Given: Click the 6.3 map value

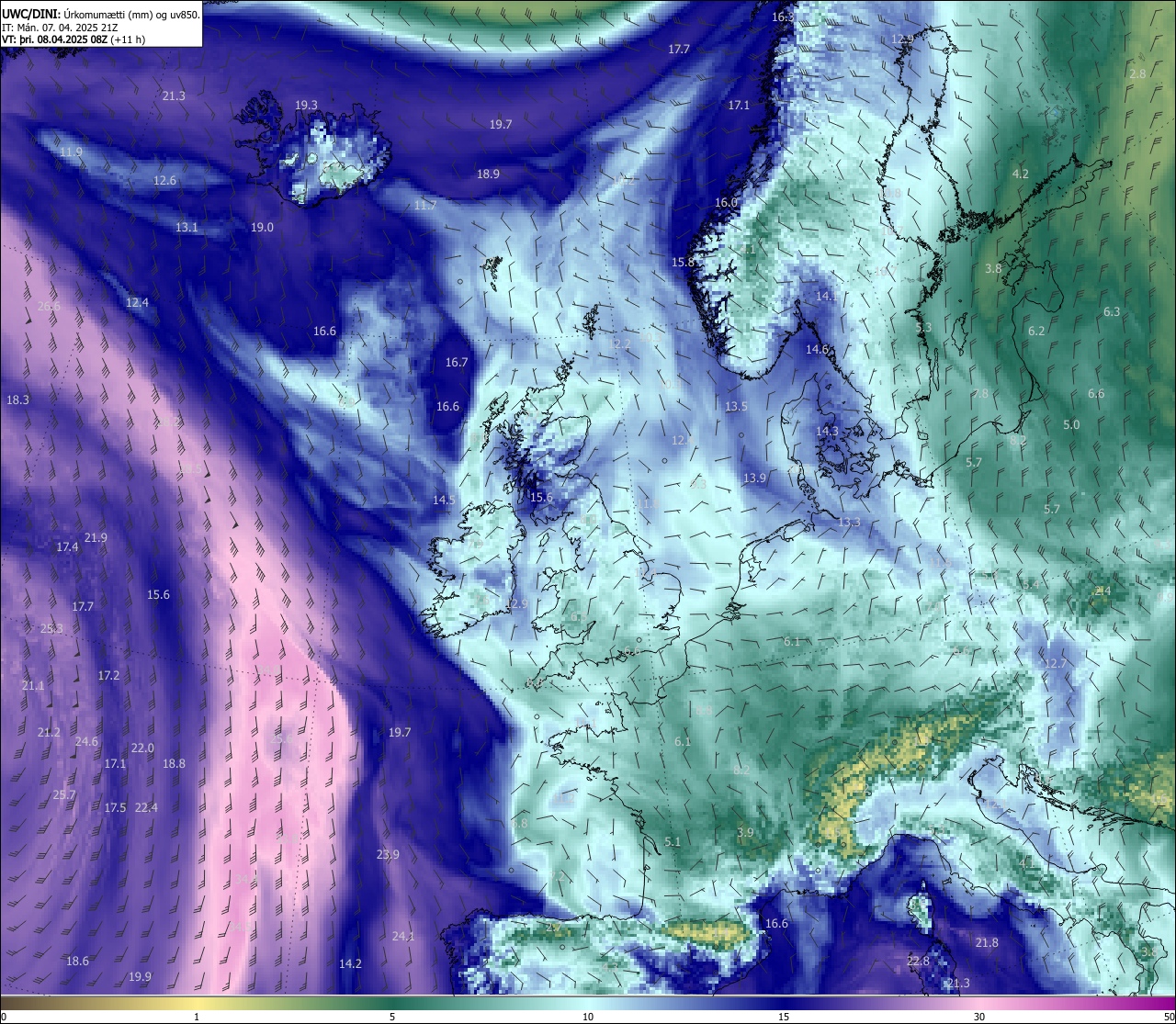Looking at the screenshot, I should coord(1112,312).
